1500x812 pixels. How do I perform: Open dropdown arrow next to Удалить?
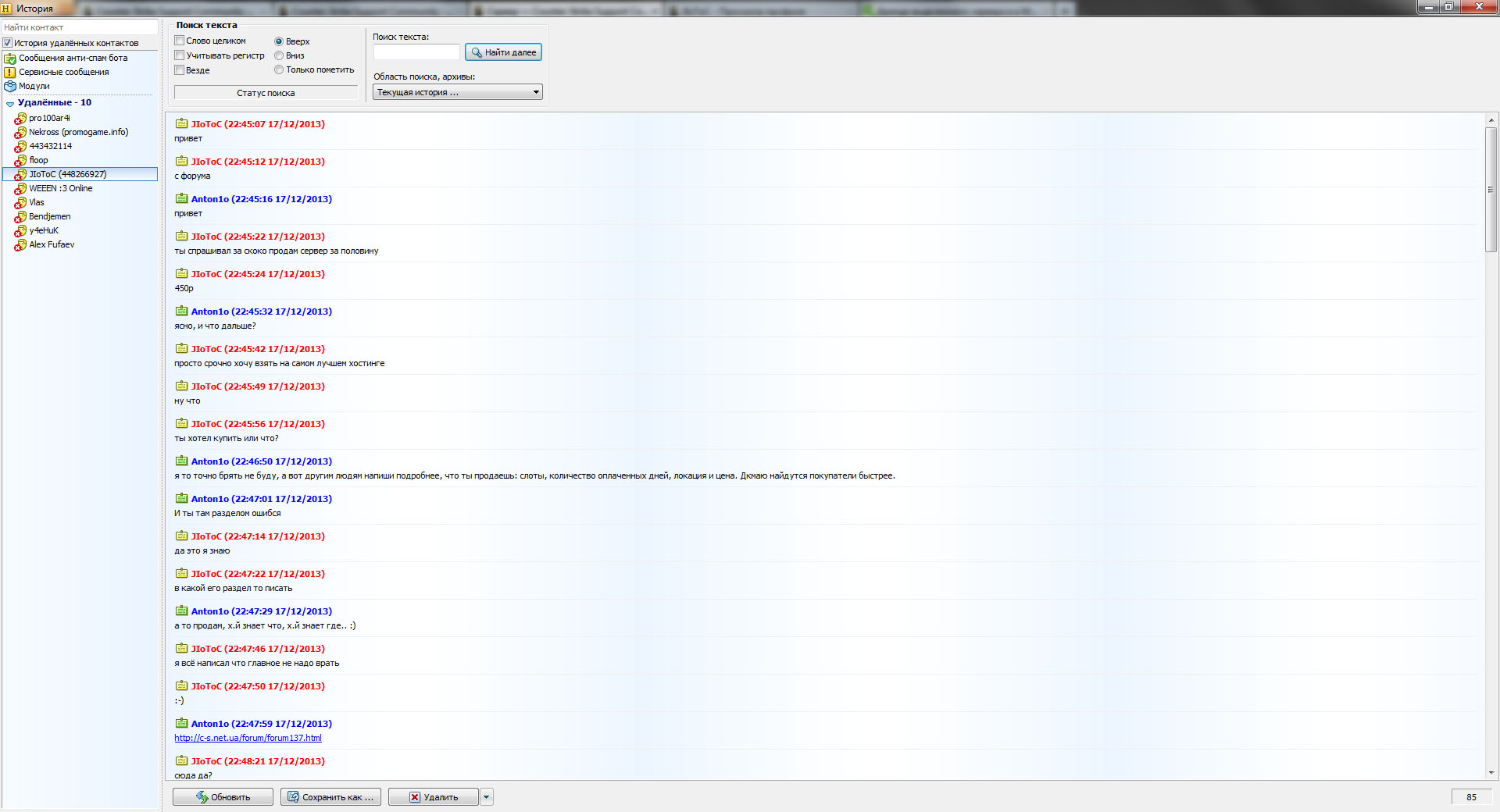[x=487, y=797]
